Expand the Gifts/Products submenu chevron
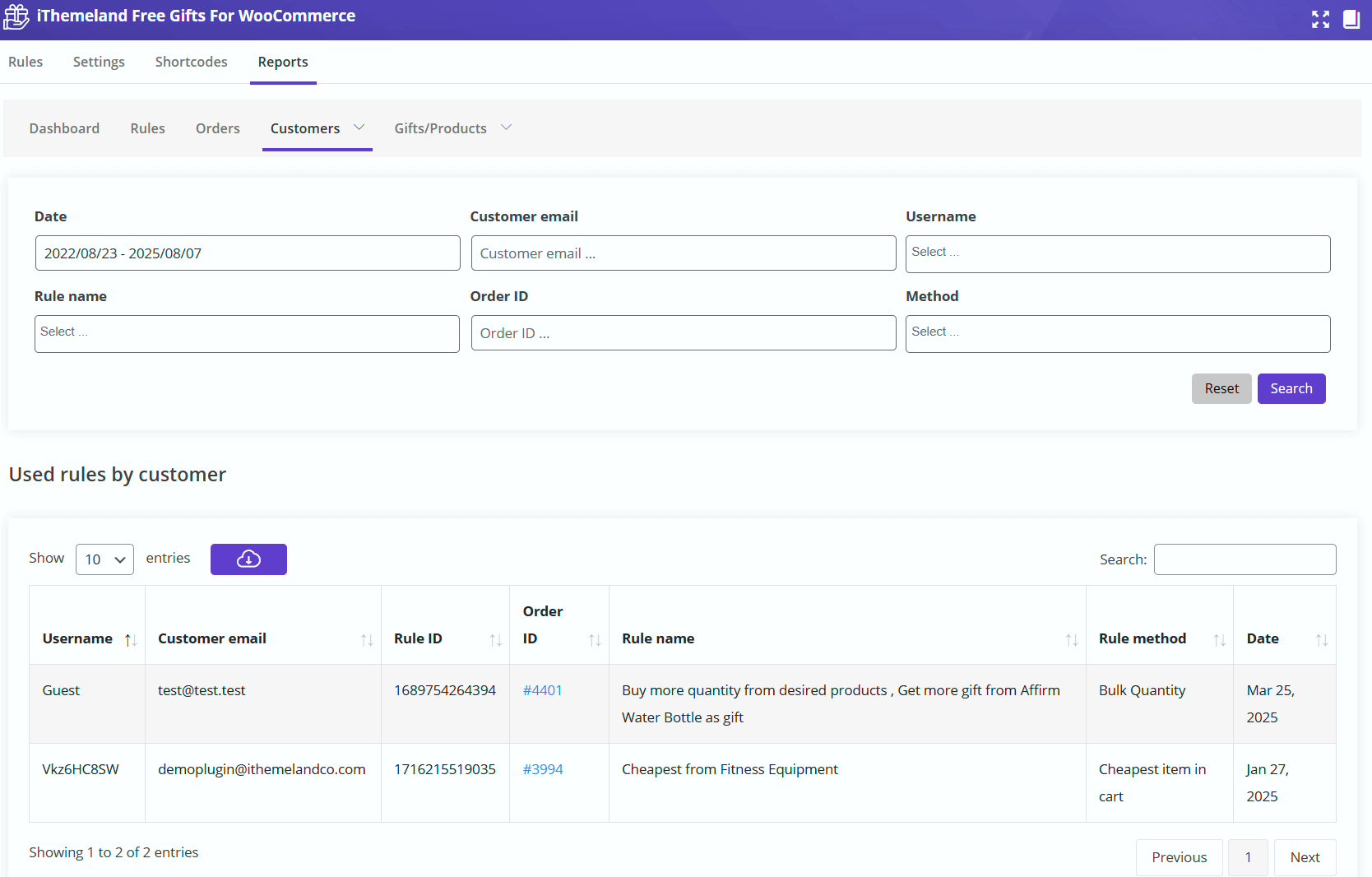This screenshot has height=877, width=1372. pos(506,128)
